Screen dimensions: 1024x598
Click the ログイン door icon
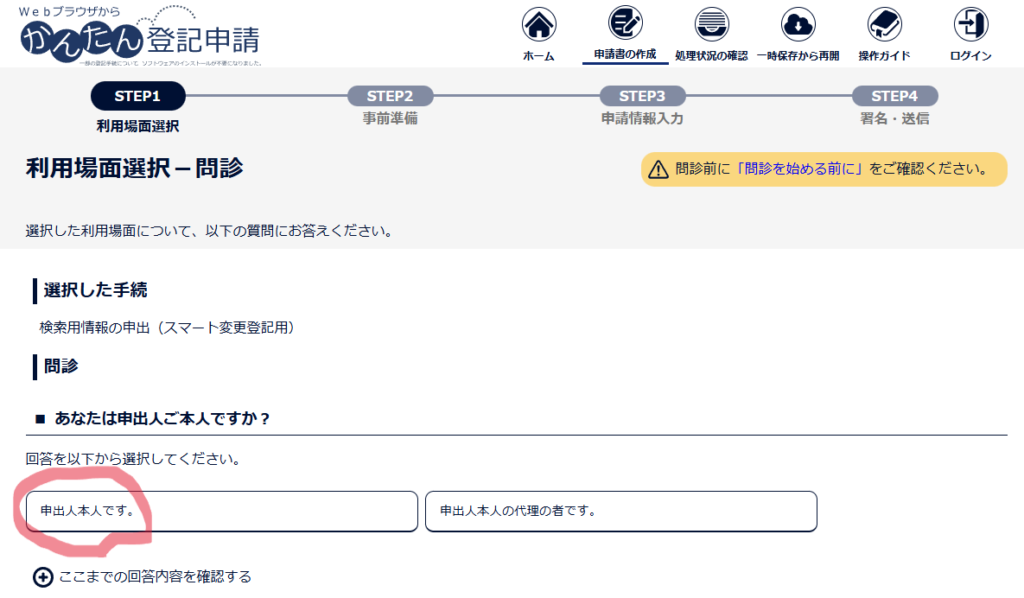click(x=970, y=24)
